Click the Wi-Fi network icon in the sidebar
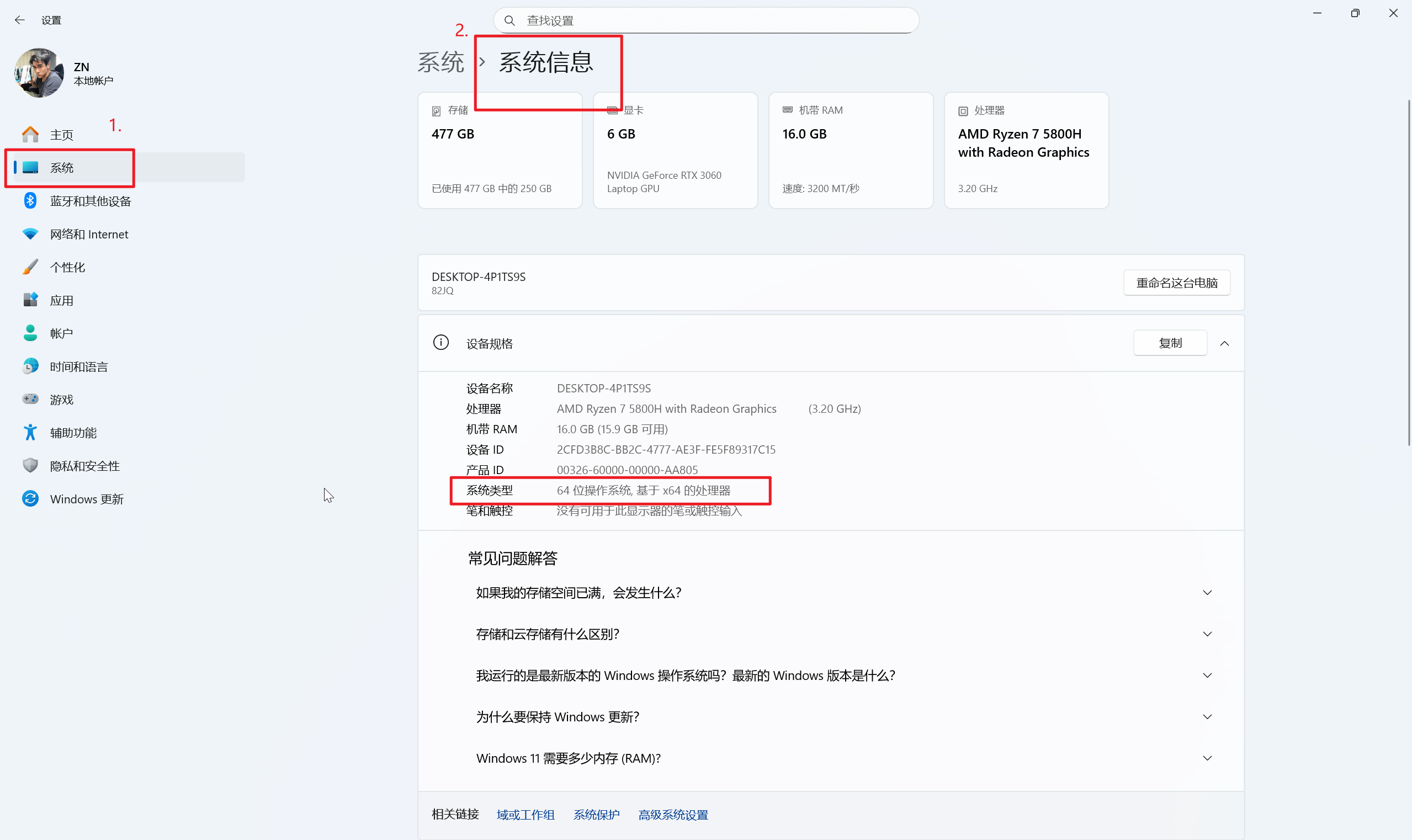The width and height of the screenshot is (1412, 840). (x=30, y=234)
